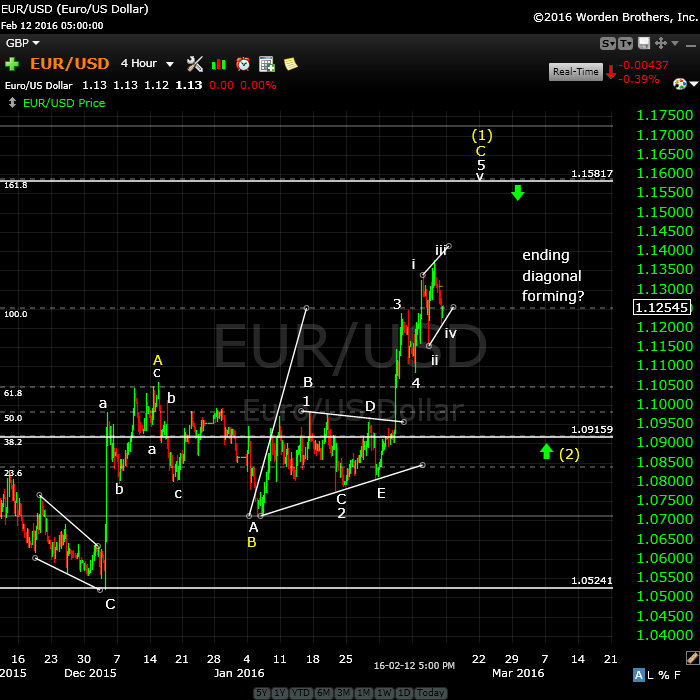
Task: Click the up-down arrows beside EUR/USD Price
Action: tap(12, 103)
